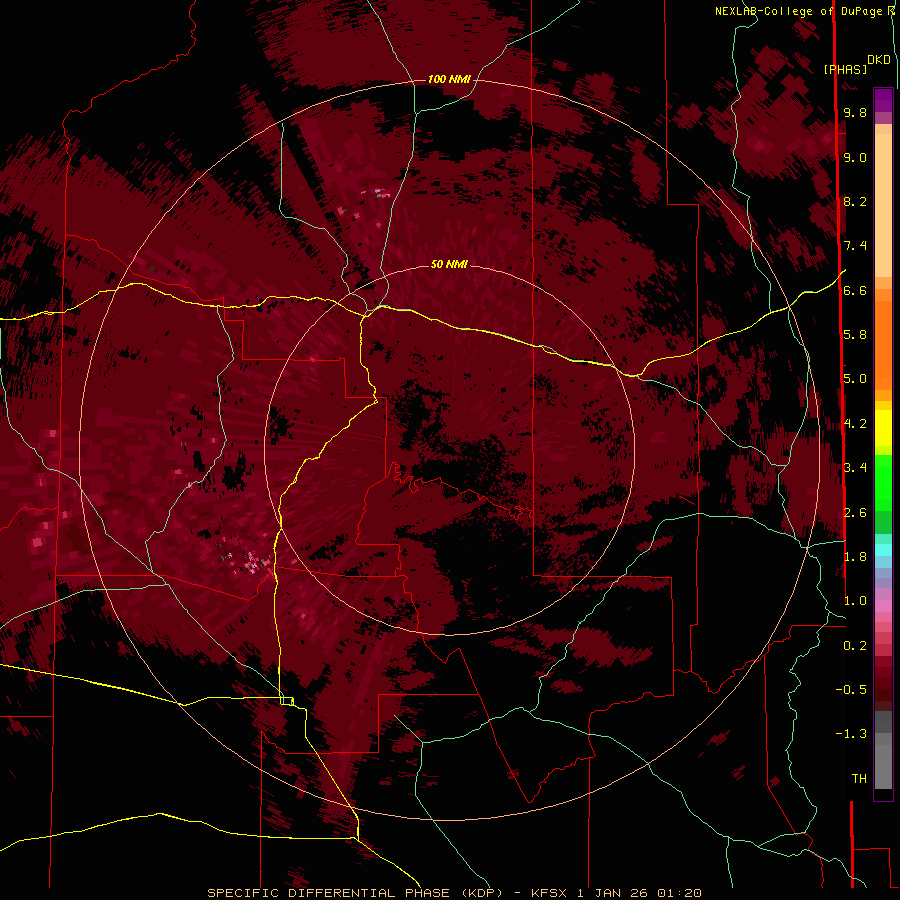Click the NEXLAB-College of DuPage label
Viewport: 900px width, 900px height.
click(801, 11)
